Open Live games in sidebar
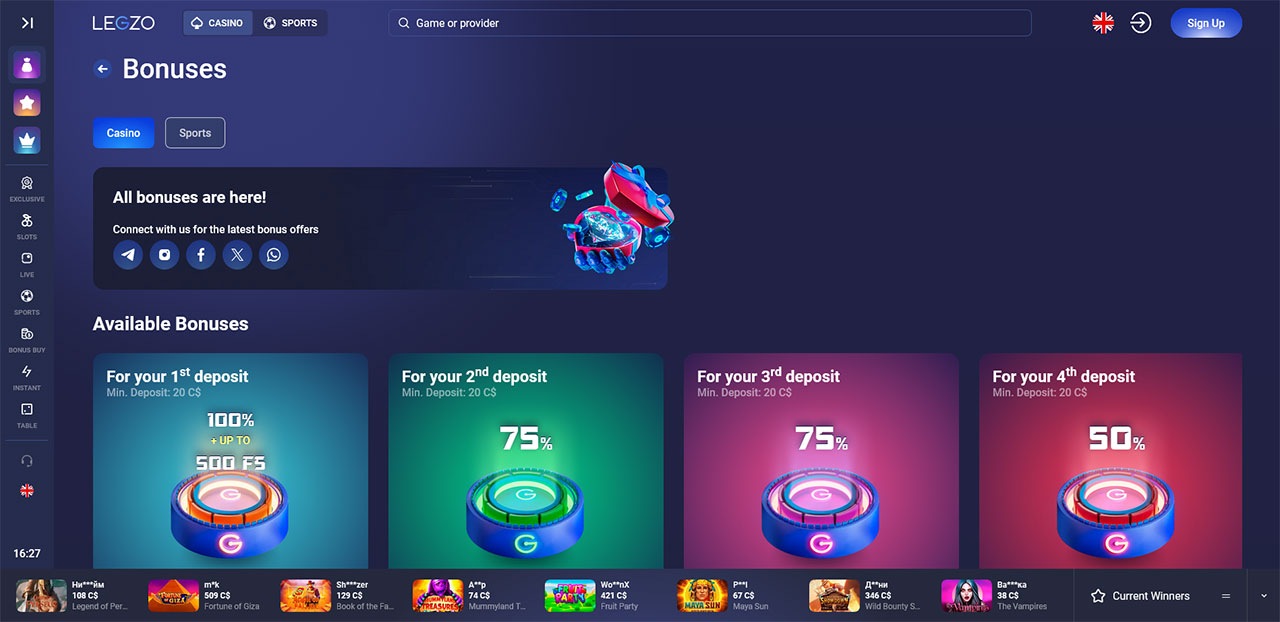1280x622 pixels. coord(27,264)
